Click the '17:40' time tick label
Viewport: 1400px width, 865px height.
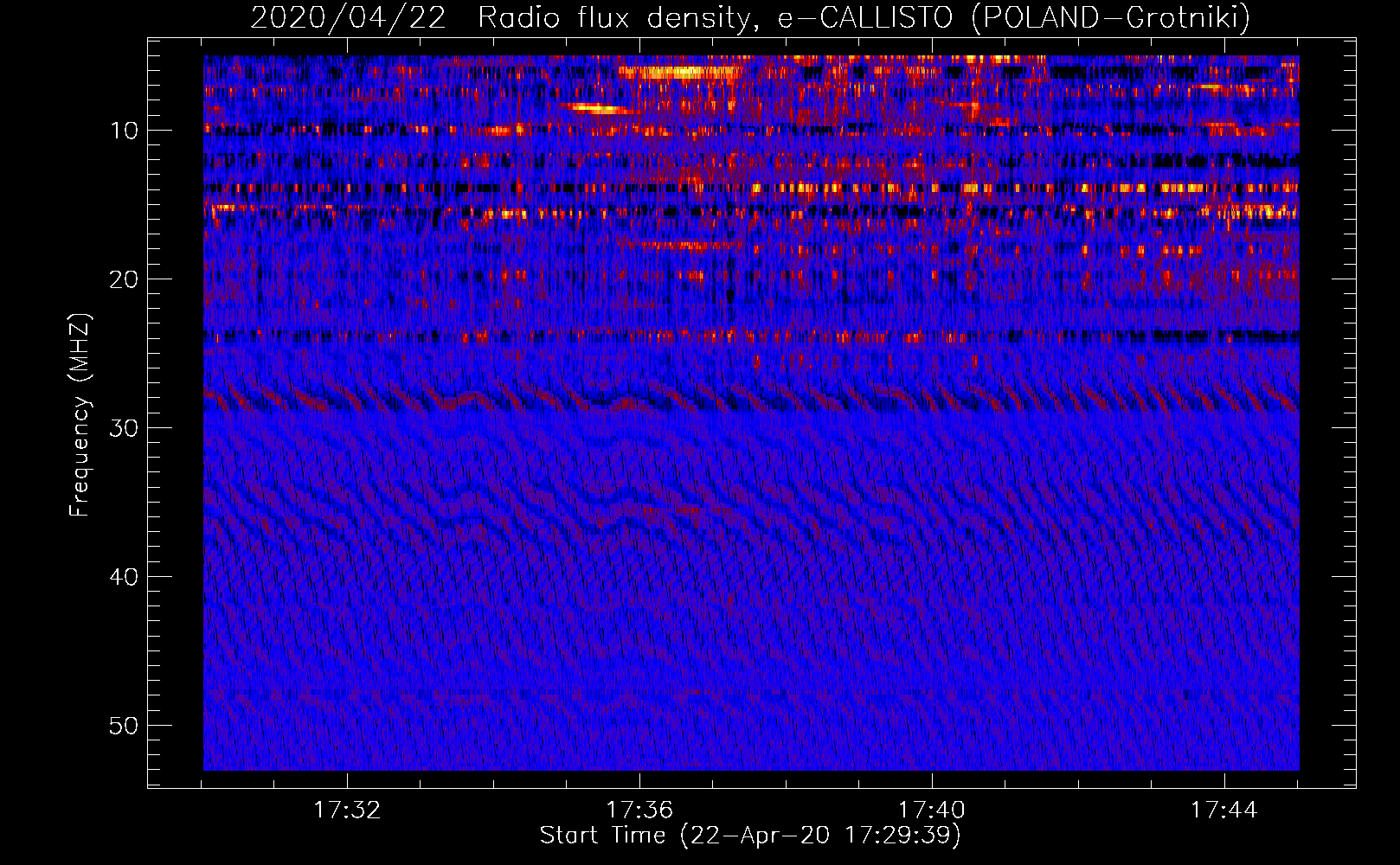tap(932, 811)
